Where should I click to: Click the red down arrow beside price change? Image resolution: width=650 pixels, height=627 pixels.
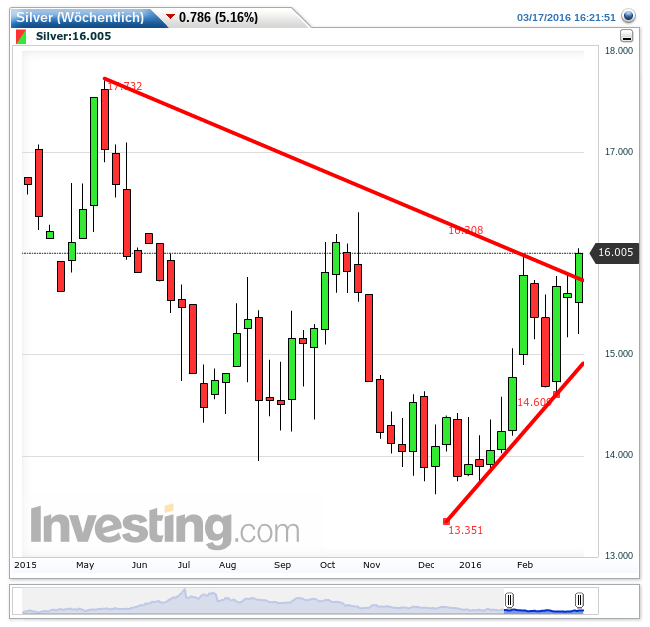pyautogui.click(x=170, y=17)
